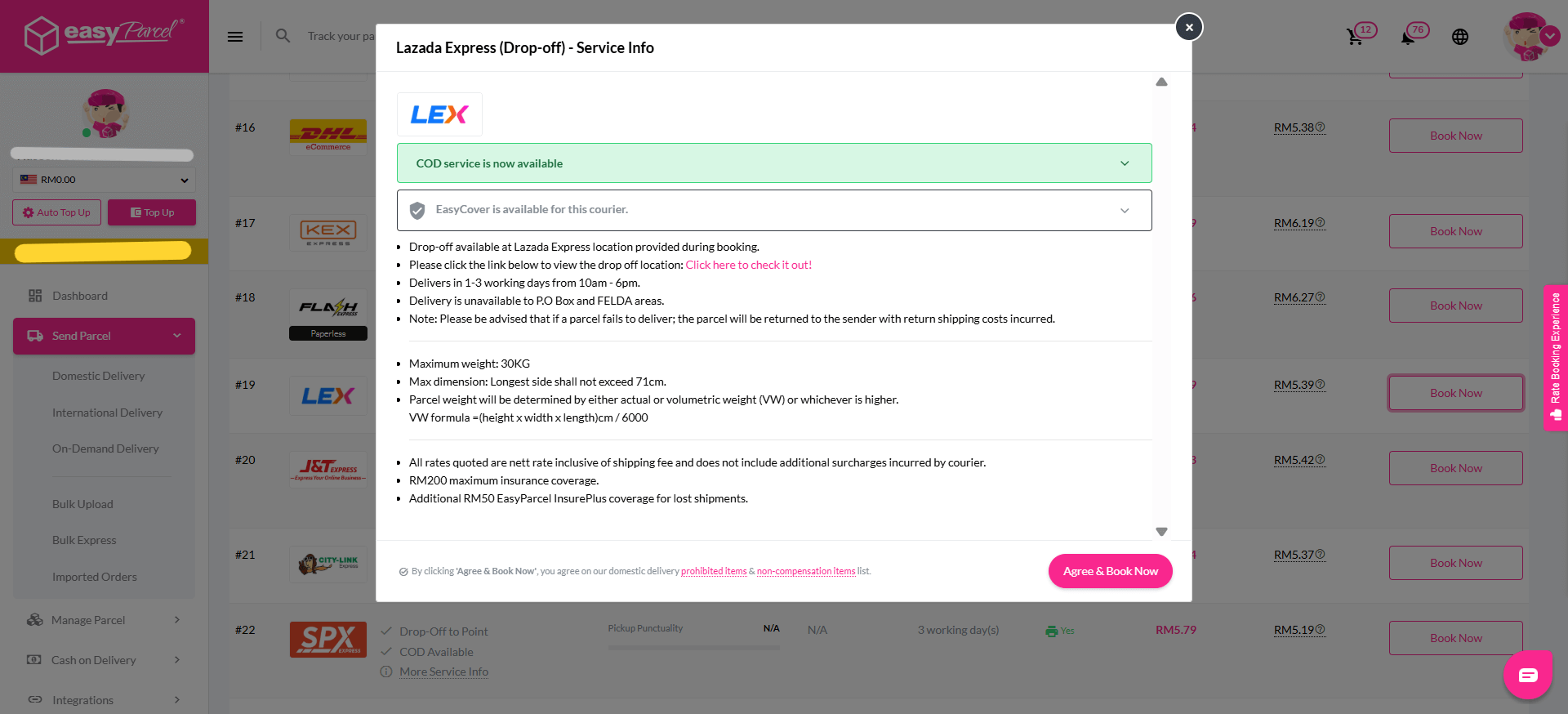Image resolution: width=1568 pixels, height=714 pixels.
Task: Click the DHL eCommerce logo
Action: coord(328,136)
